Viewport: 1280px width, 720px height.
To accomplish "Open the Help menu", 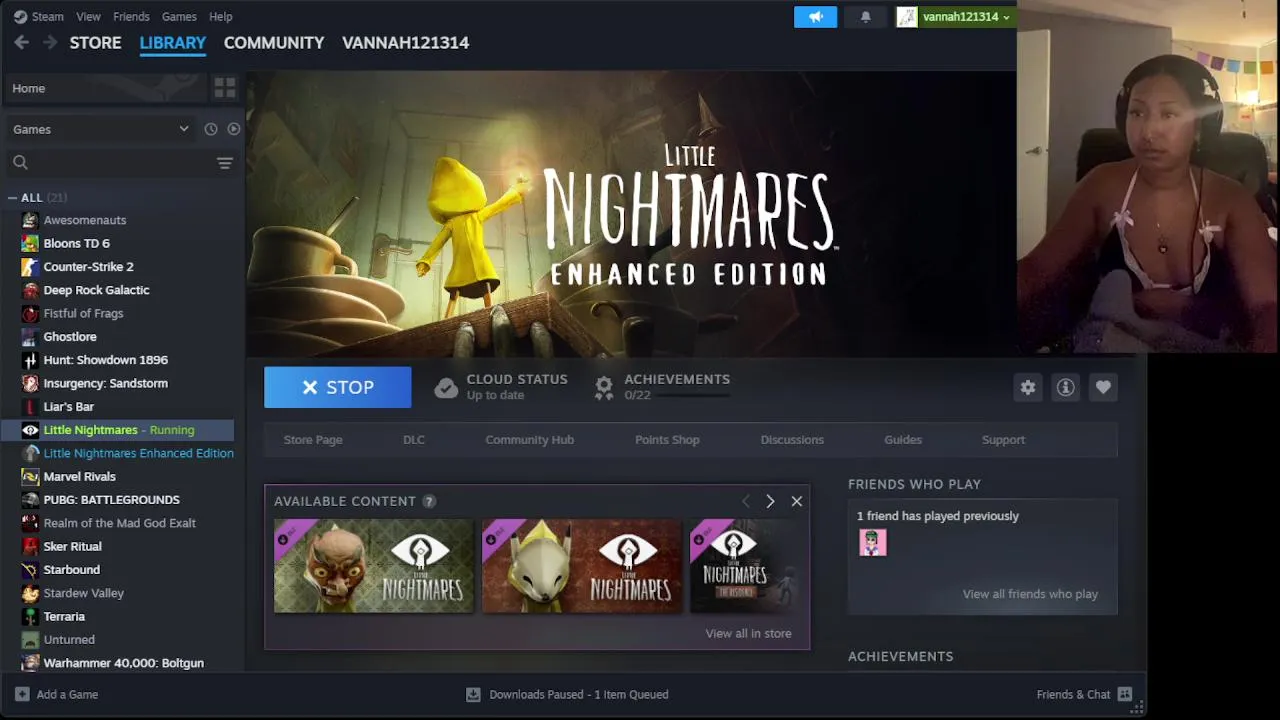I will [221, 16].
